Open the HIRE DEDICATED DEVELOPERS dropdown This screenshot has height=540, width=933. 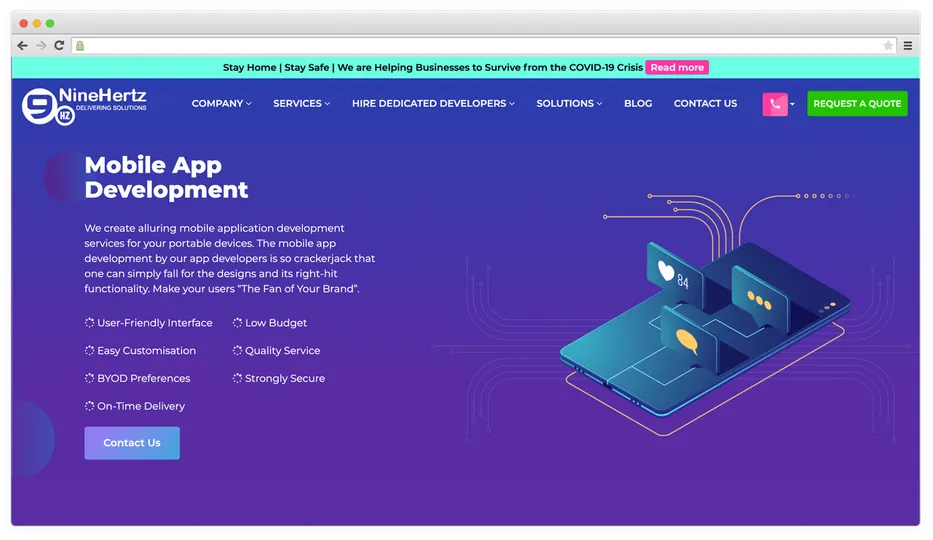(x=433, y=104)
